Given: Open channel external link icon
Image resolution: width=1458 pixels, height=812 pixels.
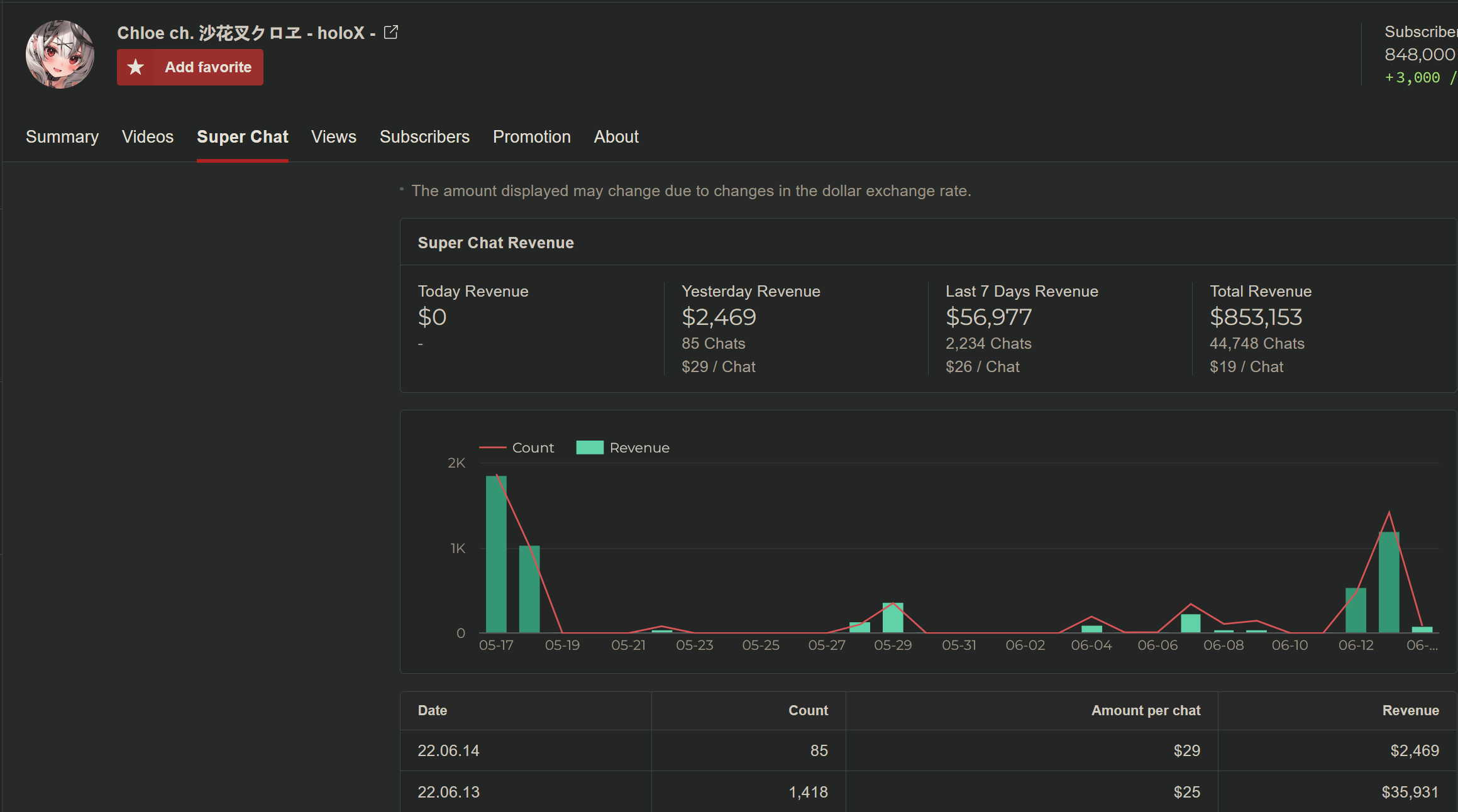Looking at the screenshot, I should (391, 32).
